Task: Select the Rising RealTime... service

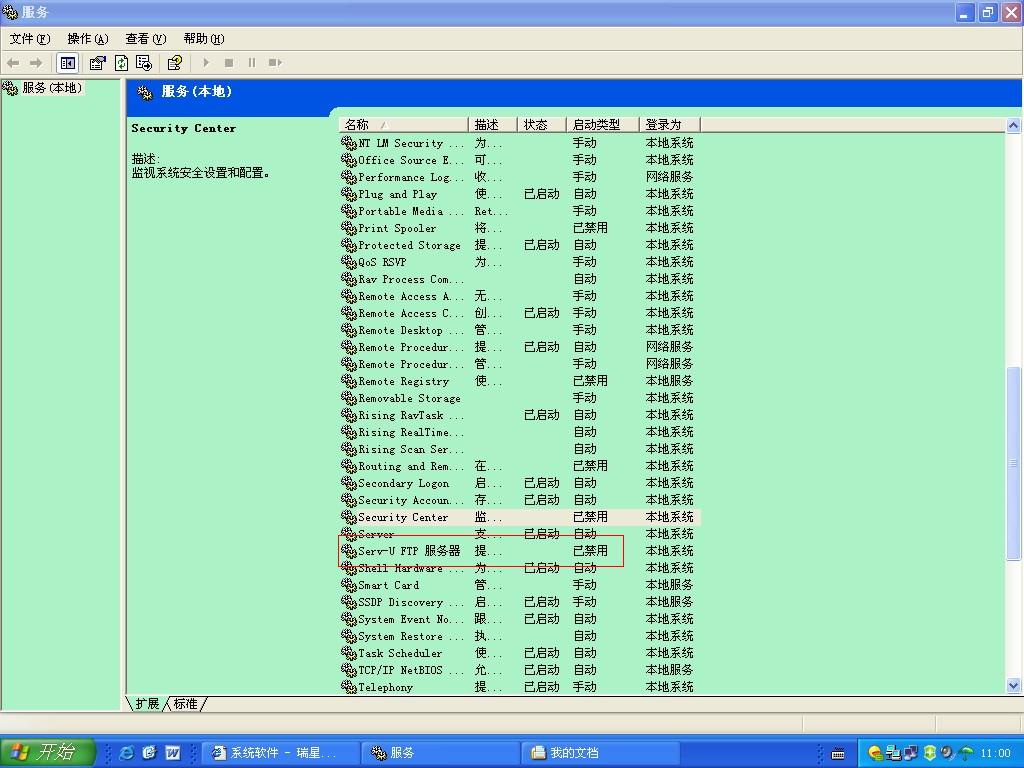Action: click(x=520, y=432)
